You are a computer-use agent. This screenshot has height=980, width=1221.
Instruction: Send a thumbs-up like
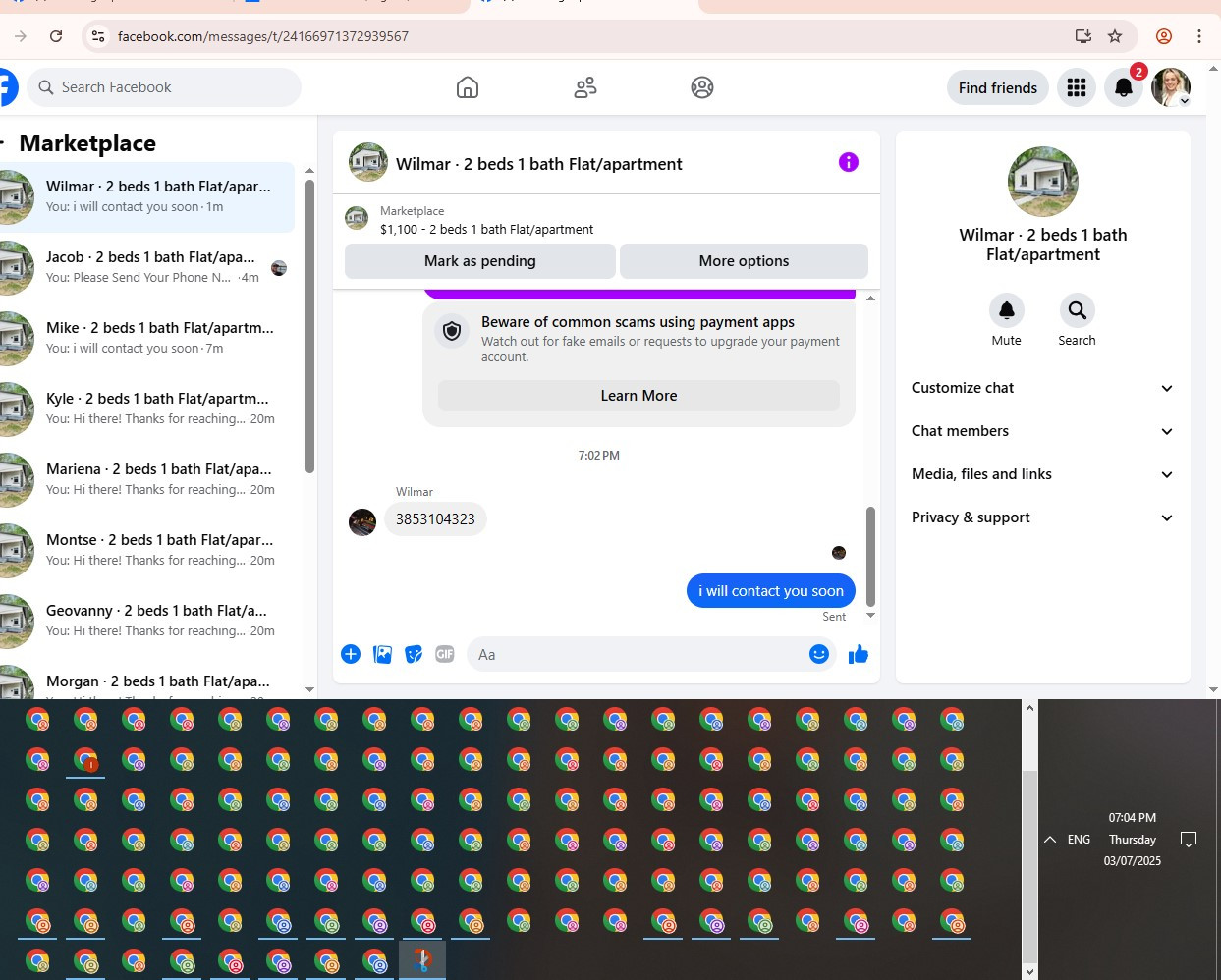[858, 654]
